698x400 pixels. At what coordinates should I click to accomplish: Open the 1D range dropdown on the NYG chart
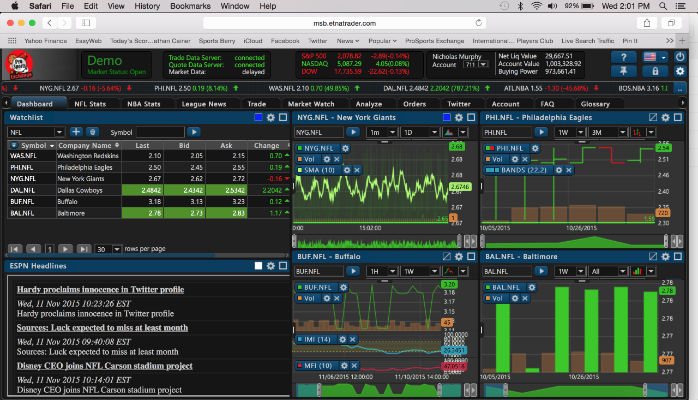click(x=434, y=132)
